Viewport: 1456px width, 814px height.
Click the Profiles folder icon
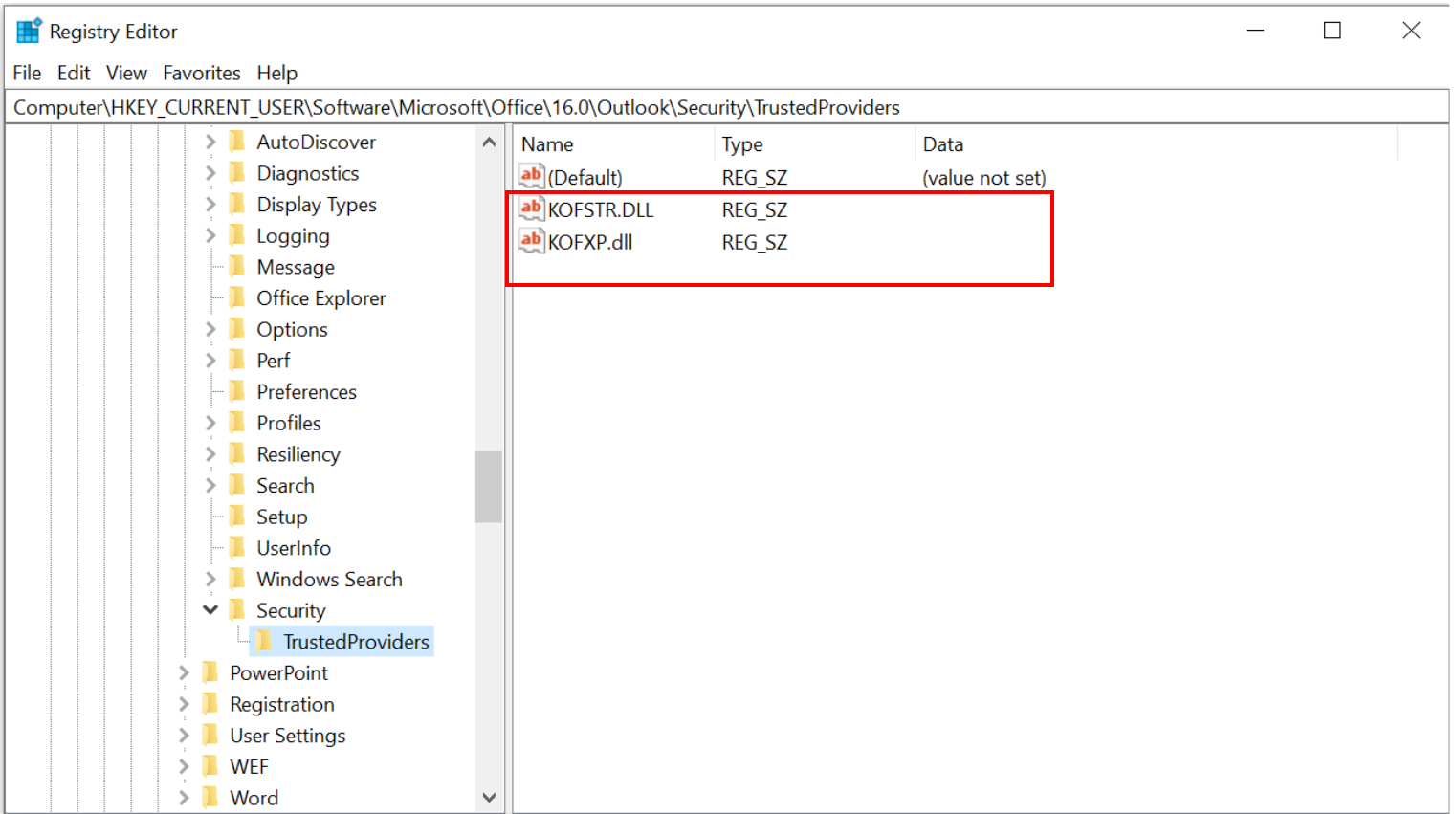[237, 423]
